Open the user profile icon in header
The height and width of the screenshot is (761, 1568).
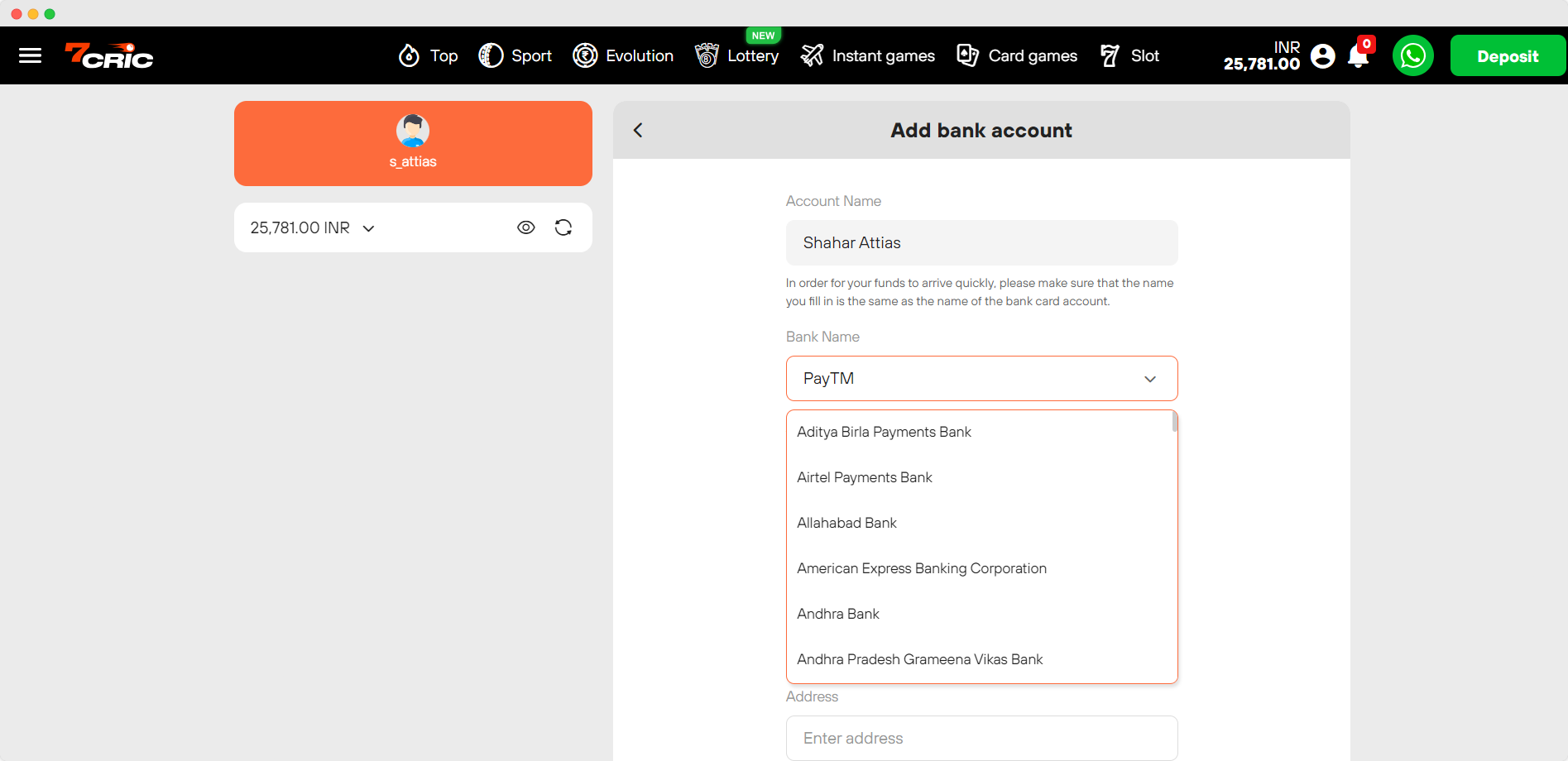(1323, 55)
